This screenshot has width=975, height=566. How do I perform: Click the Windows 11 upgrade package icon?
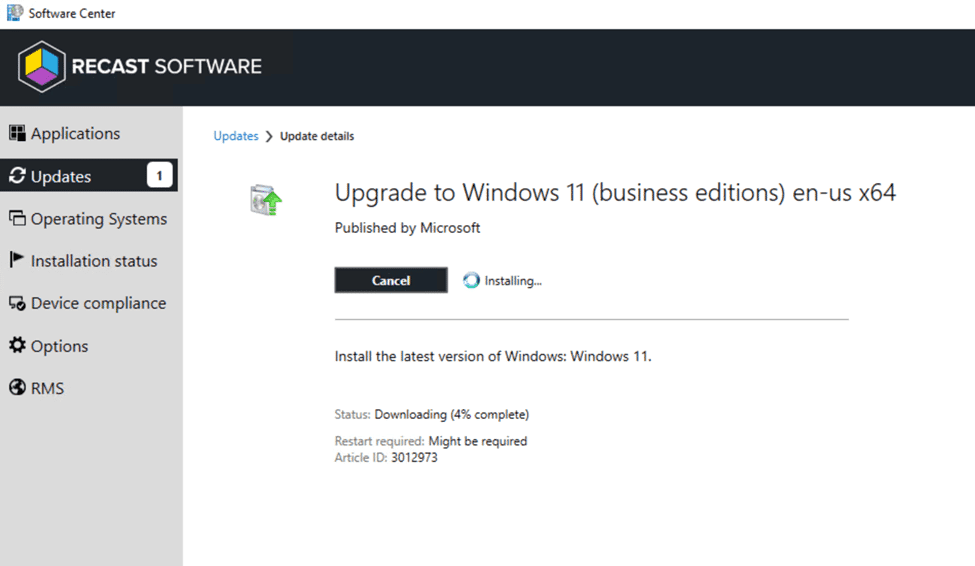[265, 200]
